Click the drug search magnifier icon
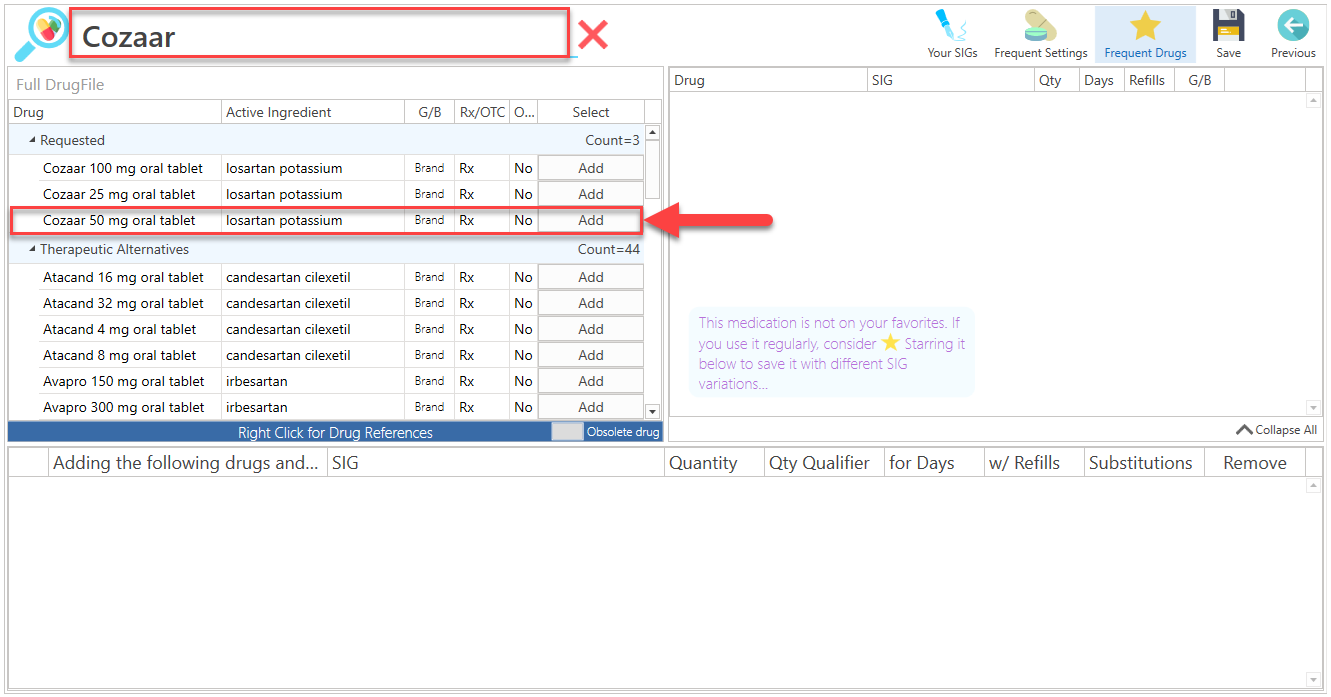 (x=41, y=35)
